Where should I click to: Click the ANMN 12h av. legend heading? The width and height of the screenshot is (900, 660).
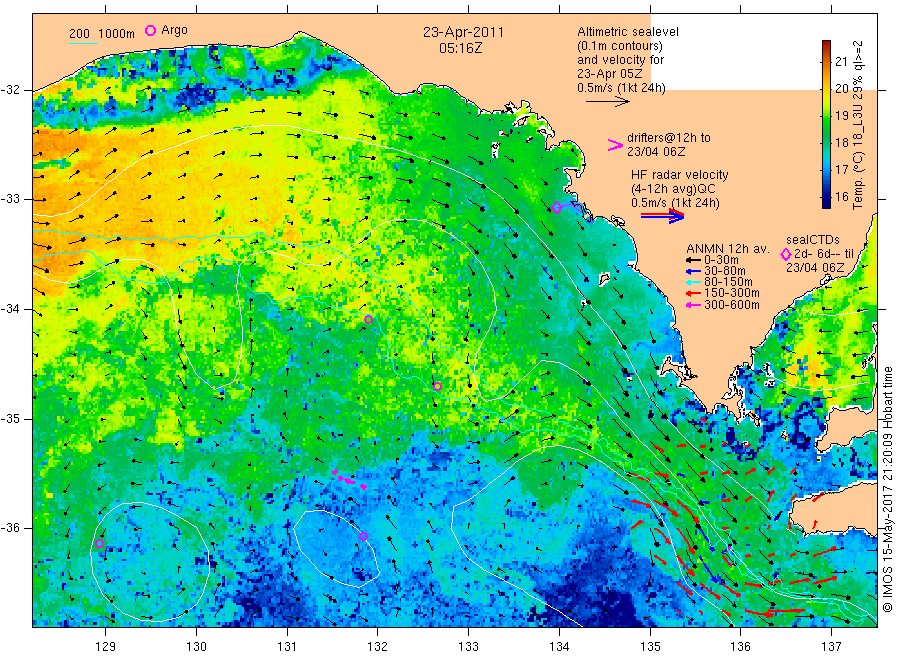728,249
